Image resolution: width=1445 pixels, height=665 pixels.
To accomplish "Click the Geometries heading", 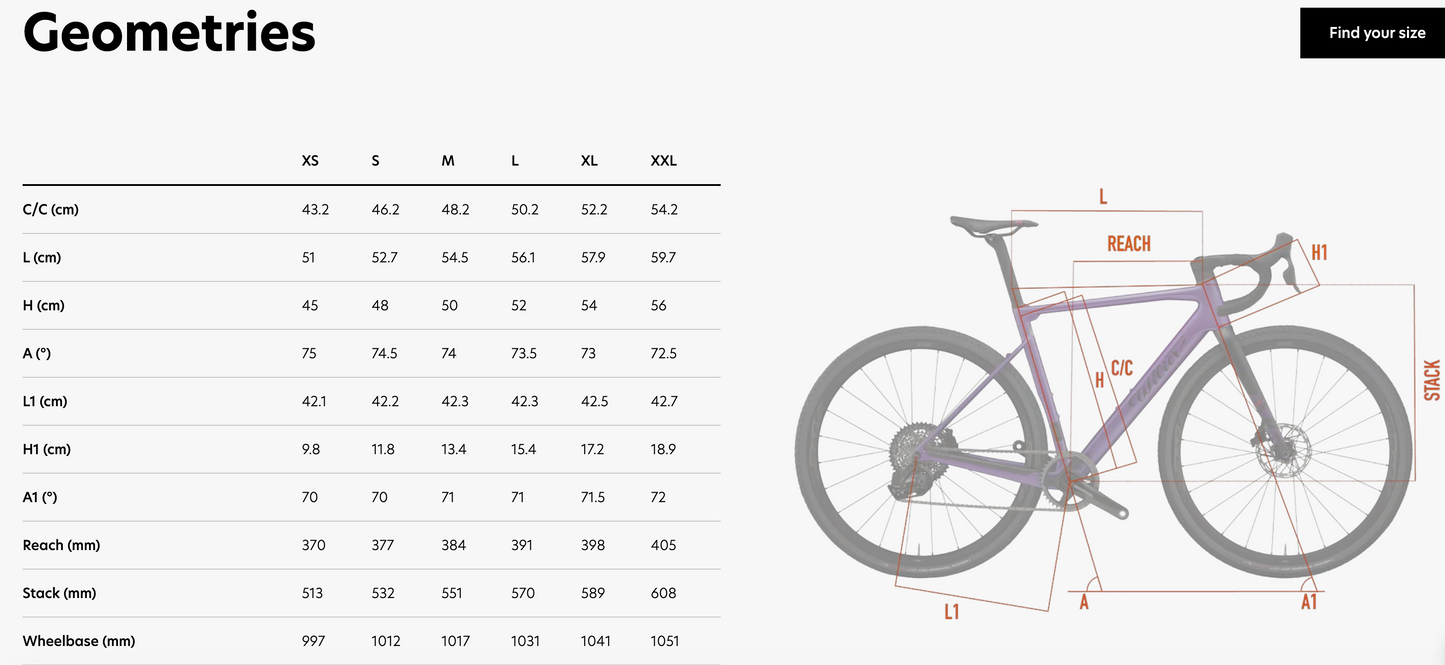I will point(169,33).
